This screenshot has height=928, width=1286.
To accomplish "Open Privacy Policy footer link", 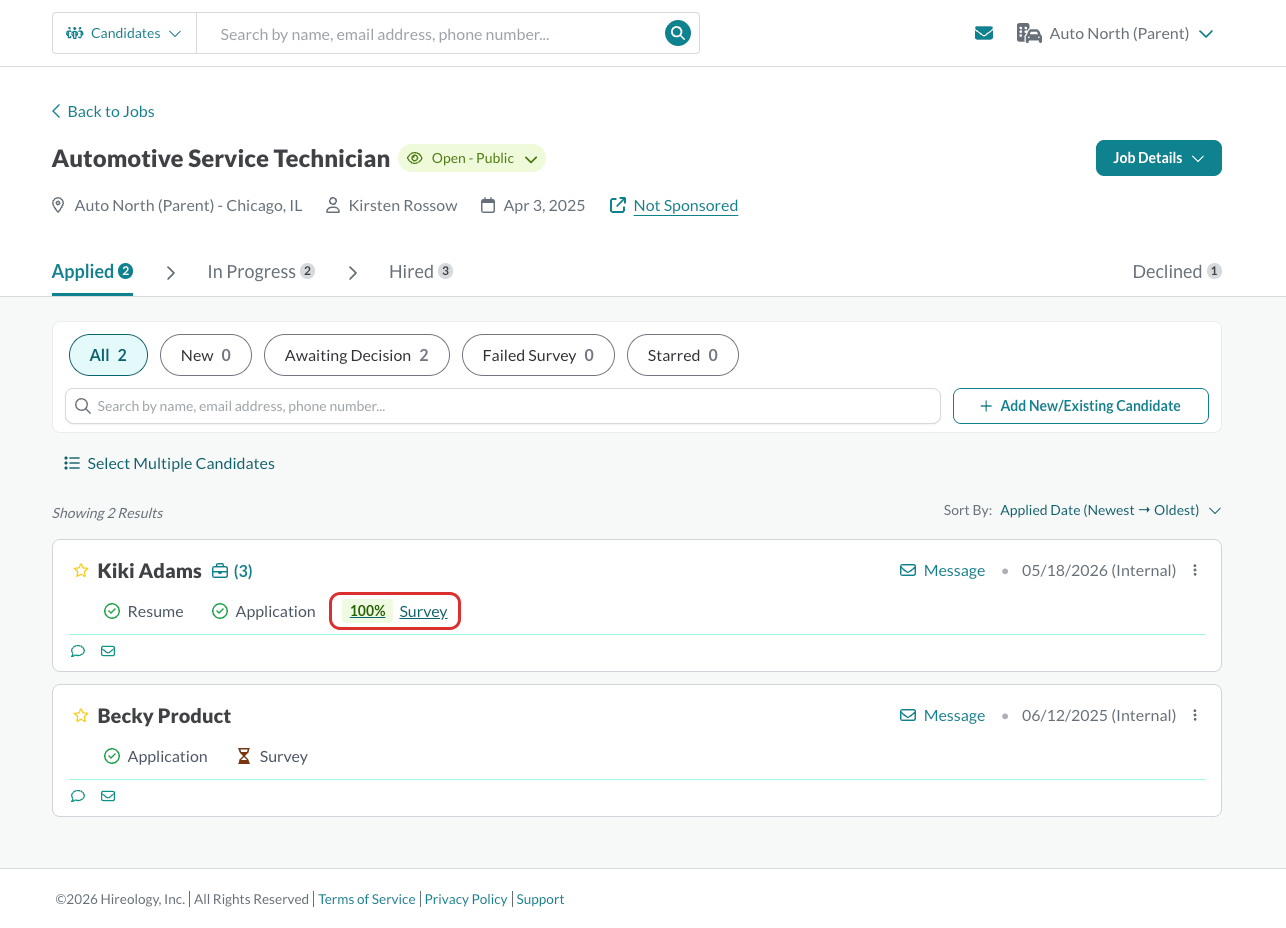I will point(466,899).
